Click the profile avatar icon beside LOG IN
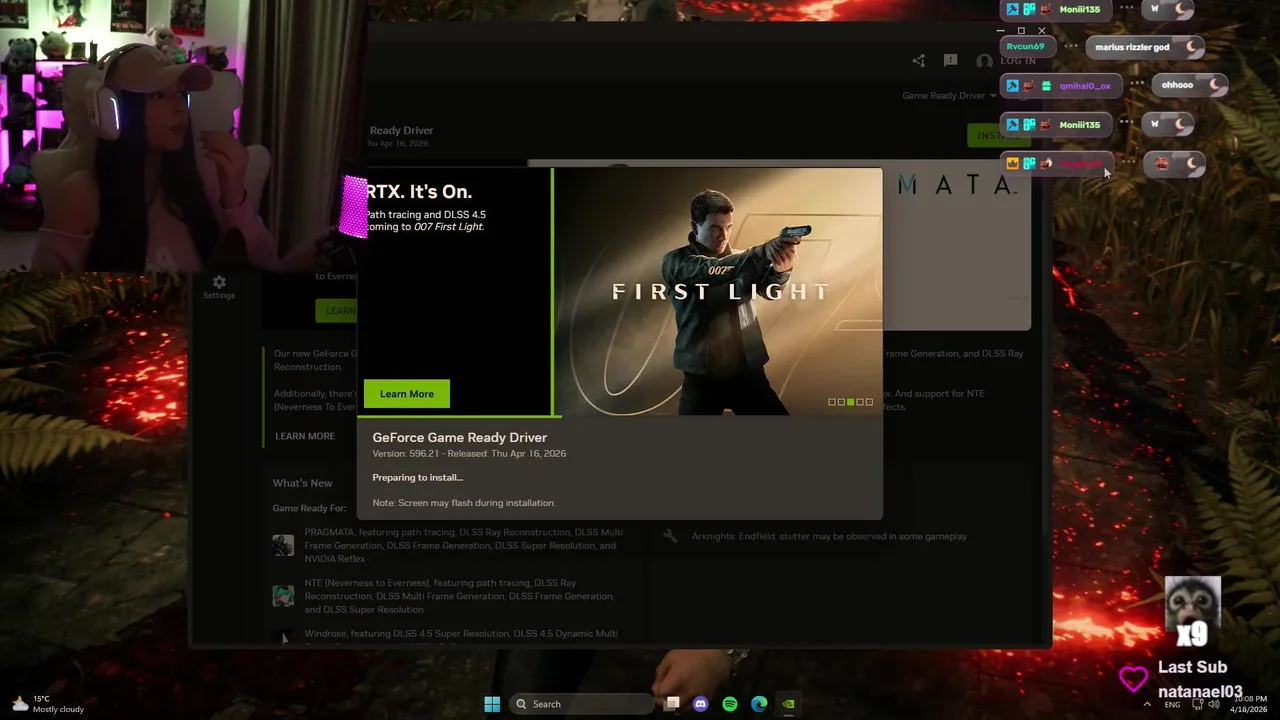This screenshot has height=720, width=1280. 985,61
